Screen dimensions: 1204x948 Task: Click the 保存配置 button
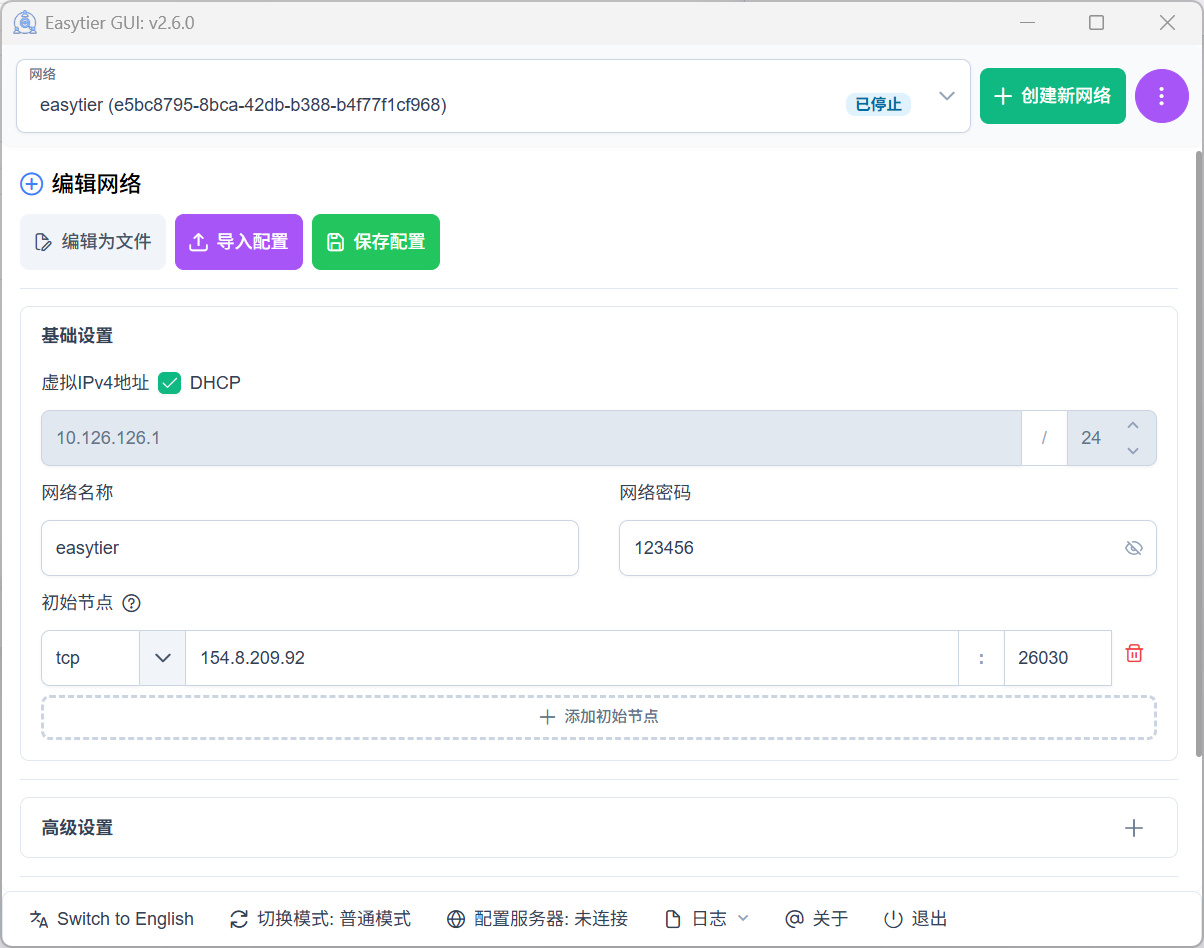pos(376,242)
